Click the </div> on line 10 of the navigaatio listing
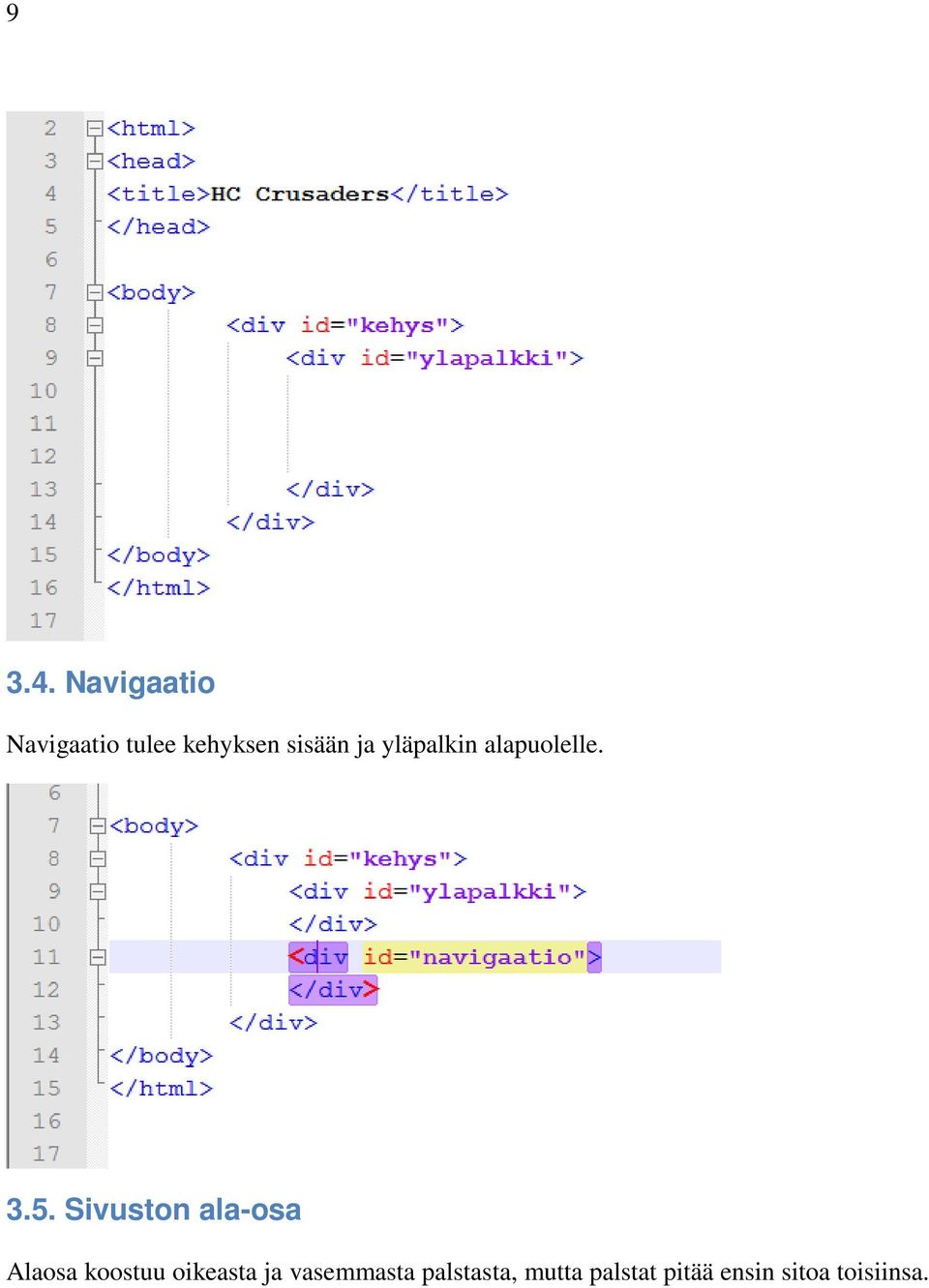This screenshot has width=929, height=1288. [333, 925]
